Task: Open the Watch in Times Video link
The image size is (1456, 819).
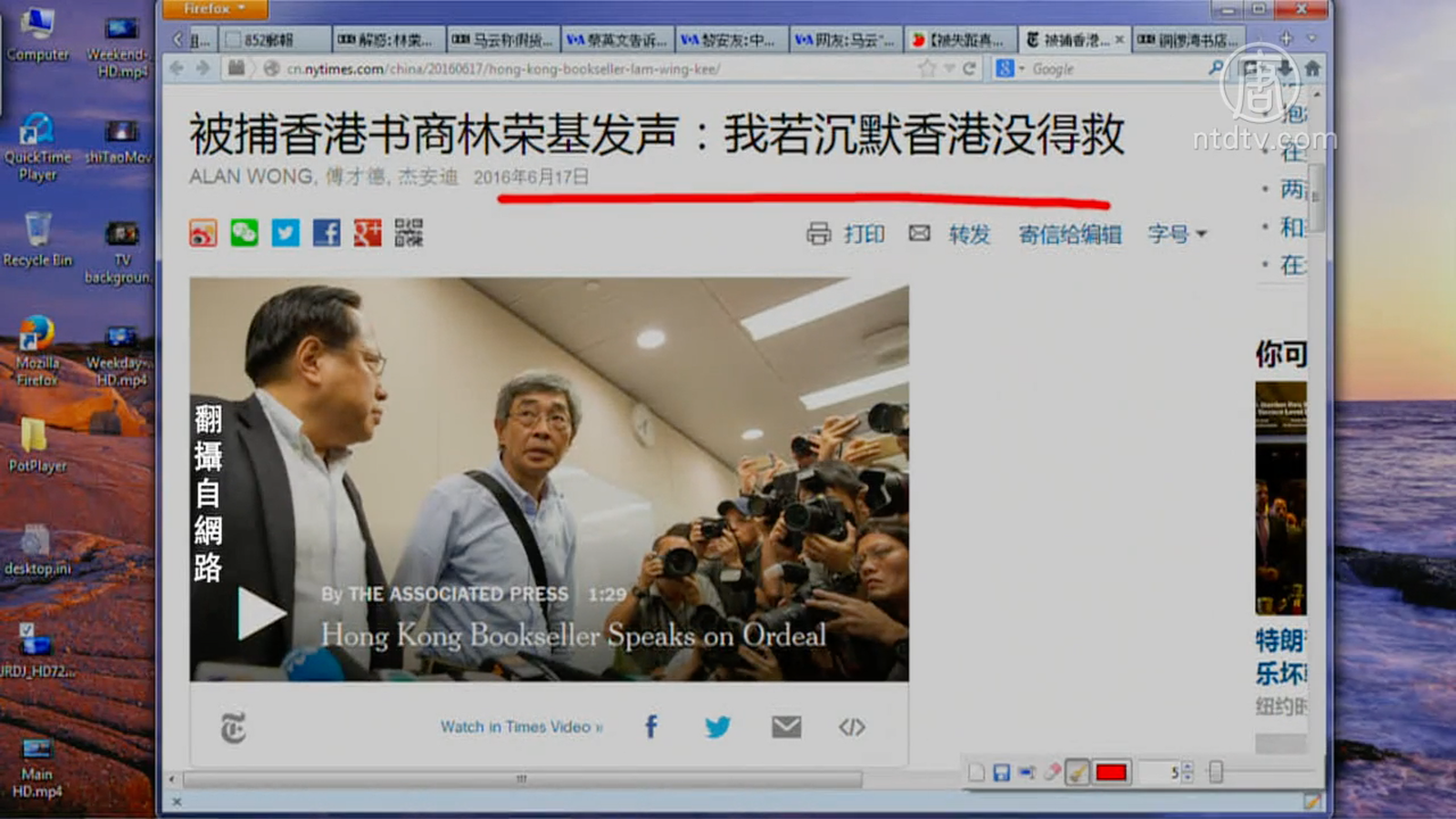Action: (x=521, y=727)
